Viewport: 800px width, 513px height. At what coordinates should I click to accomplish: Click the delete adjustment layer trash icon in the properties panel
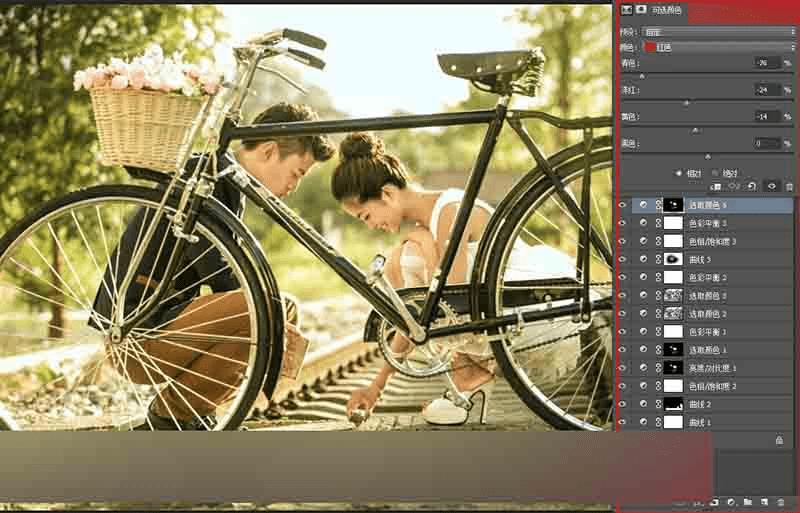pos(789,187)
